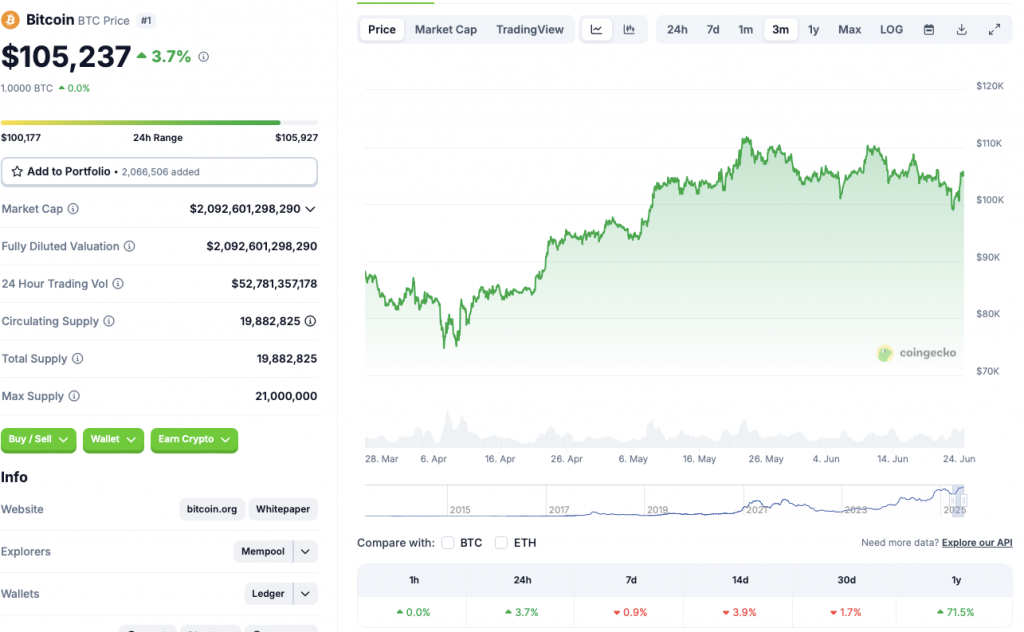Select the 3m chart range
Screen dimensions: 1024x632
click(x=780, y=29)
